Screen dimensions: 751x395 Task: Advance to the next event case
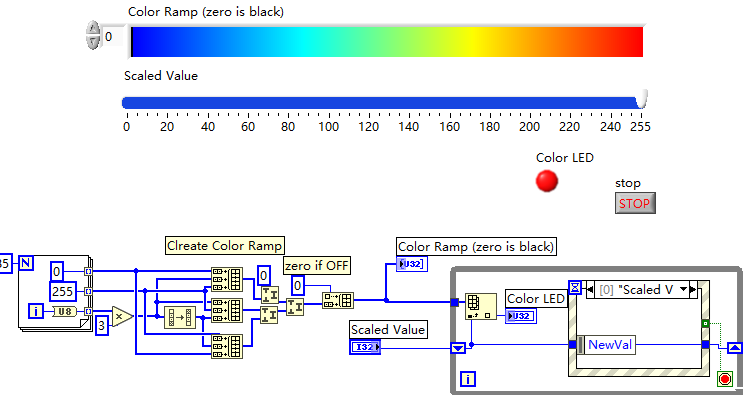693,289
